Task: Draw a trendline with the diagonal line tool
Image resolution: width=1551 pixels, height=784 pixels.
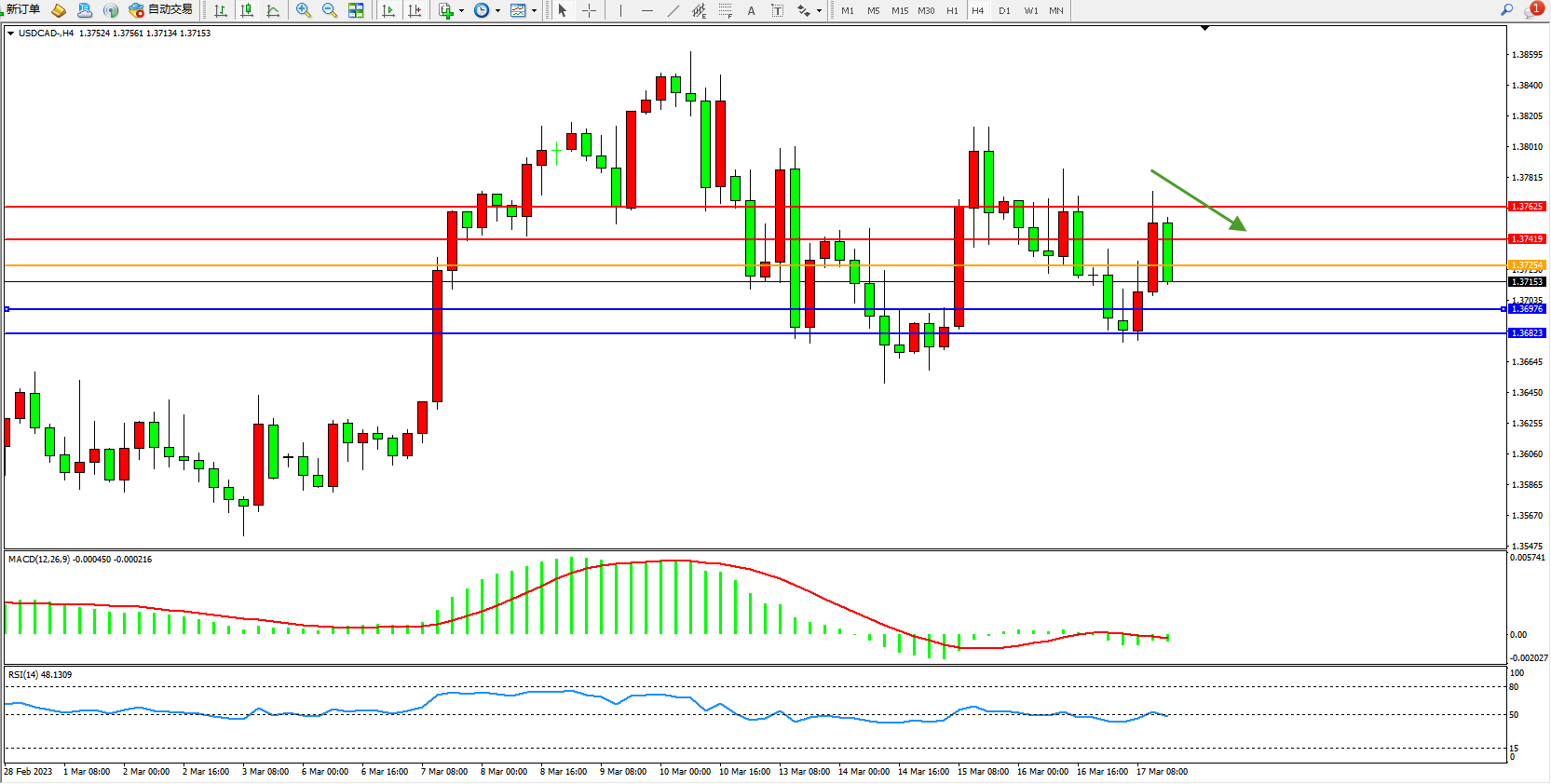Action: (673, 11)
